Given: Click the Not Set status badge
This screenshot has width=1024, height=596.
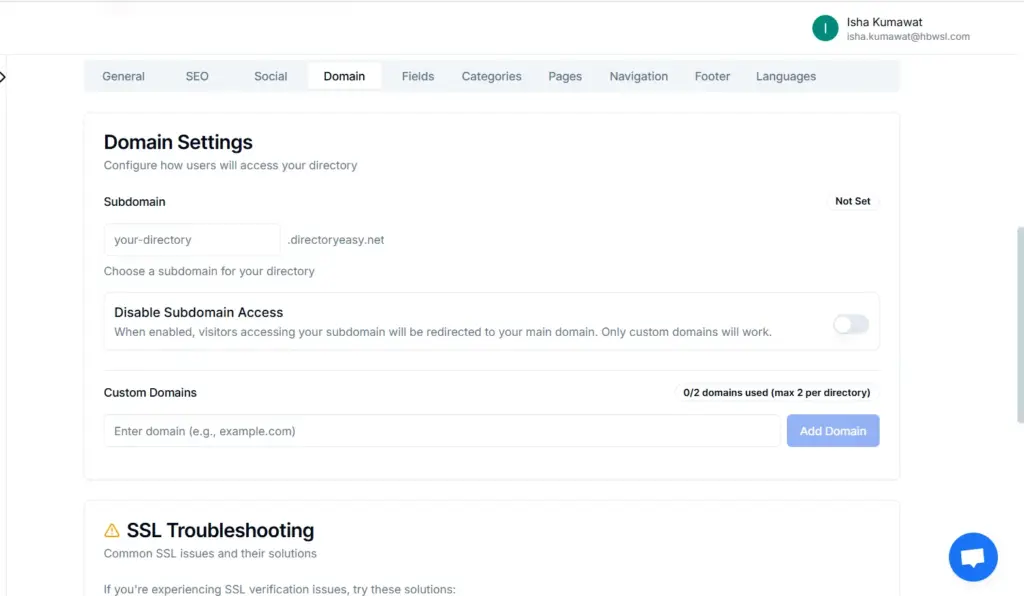Looking at the screenshot, I should (x=853, y=201).
